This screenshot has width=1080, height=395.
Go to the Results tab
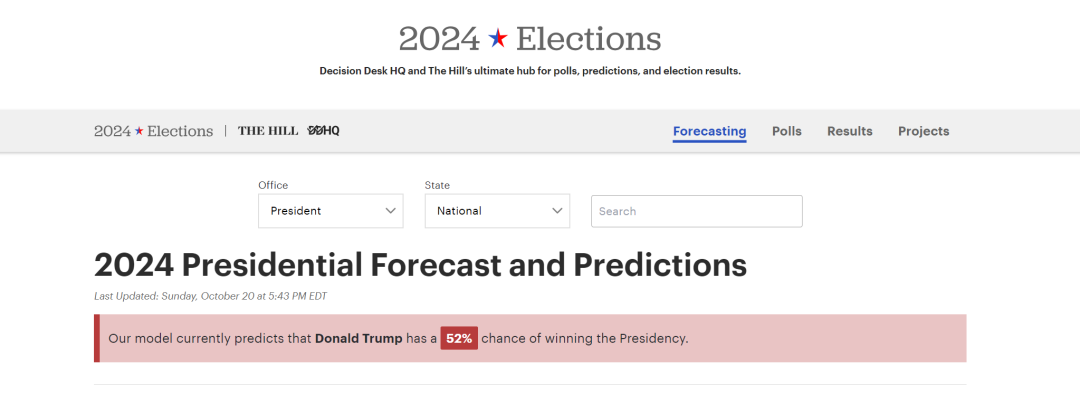[850, 131]
